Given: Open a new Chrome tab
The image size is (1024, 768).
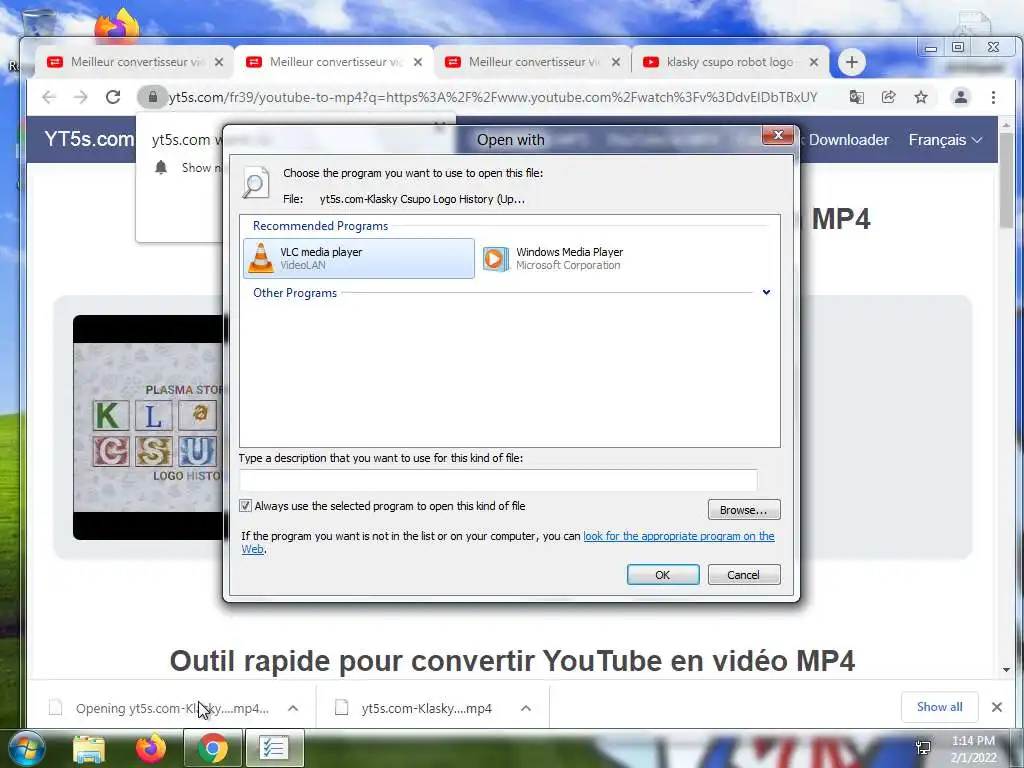Looking at the screenshot, I should (x=852, y=62).
